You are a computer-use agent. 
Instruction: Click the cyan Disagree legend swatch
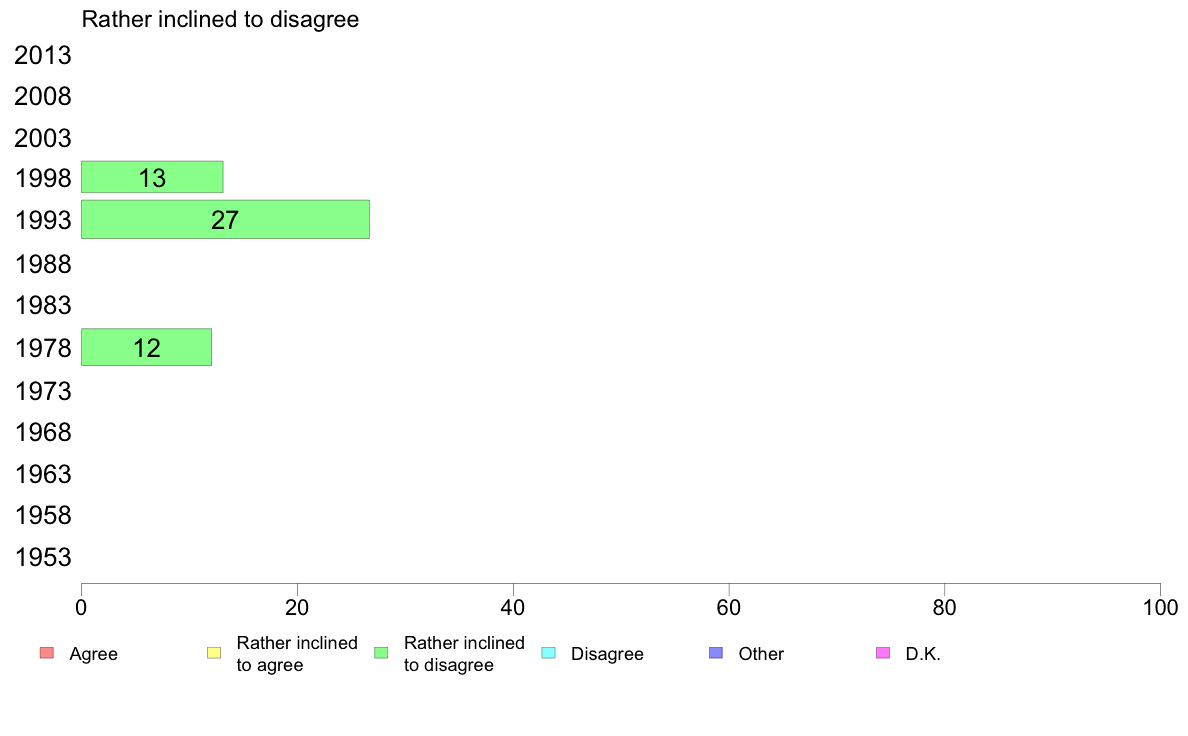(549, 653)
